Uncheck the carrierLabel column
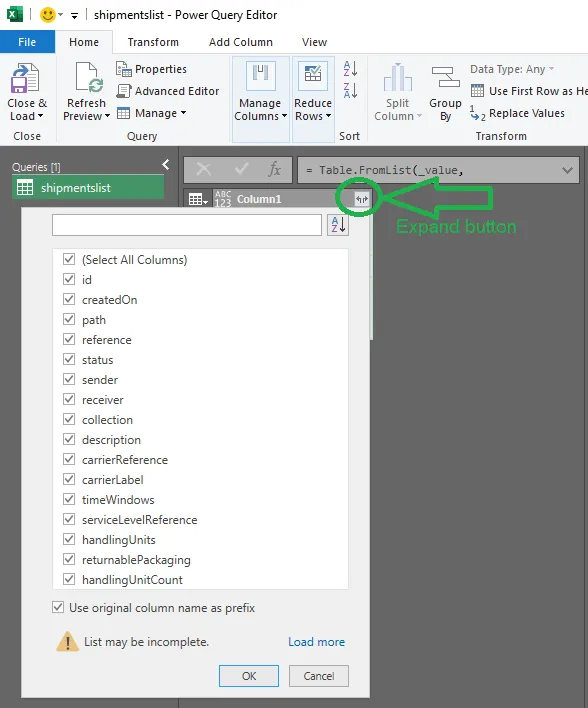The height and width of the screenshot is (708, 588). tap(69, 479)
